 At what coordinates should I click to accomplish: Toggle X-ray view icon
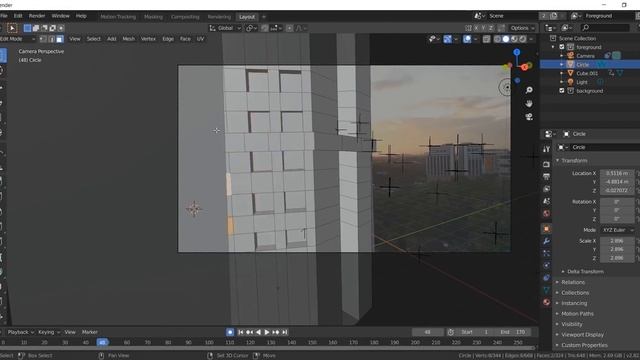tap(486, 39)
